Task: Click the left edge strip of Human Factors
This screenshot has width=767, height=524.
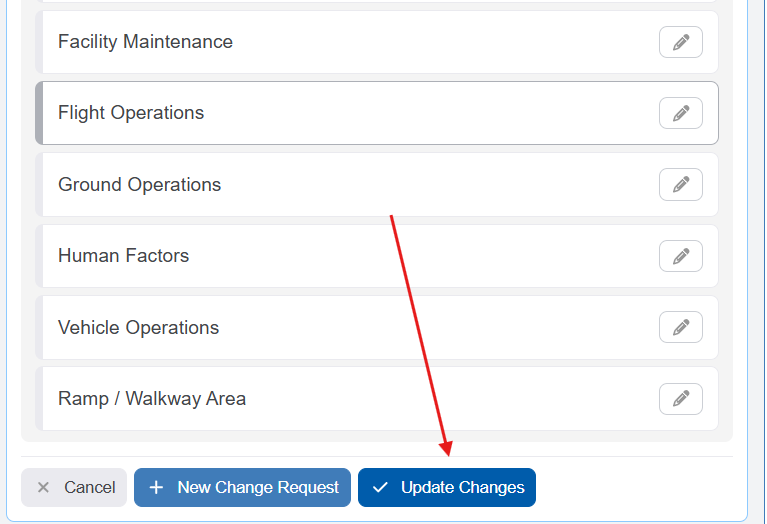Action: pos(39,256)
